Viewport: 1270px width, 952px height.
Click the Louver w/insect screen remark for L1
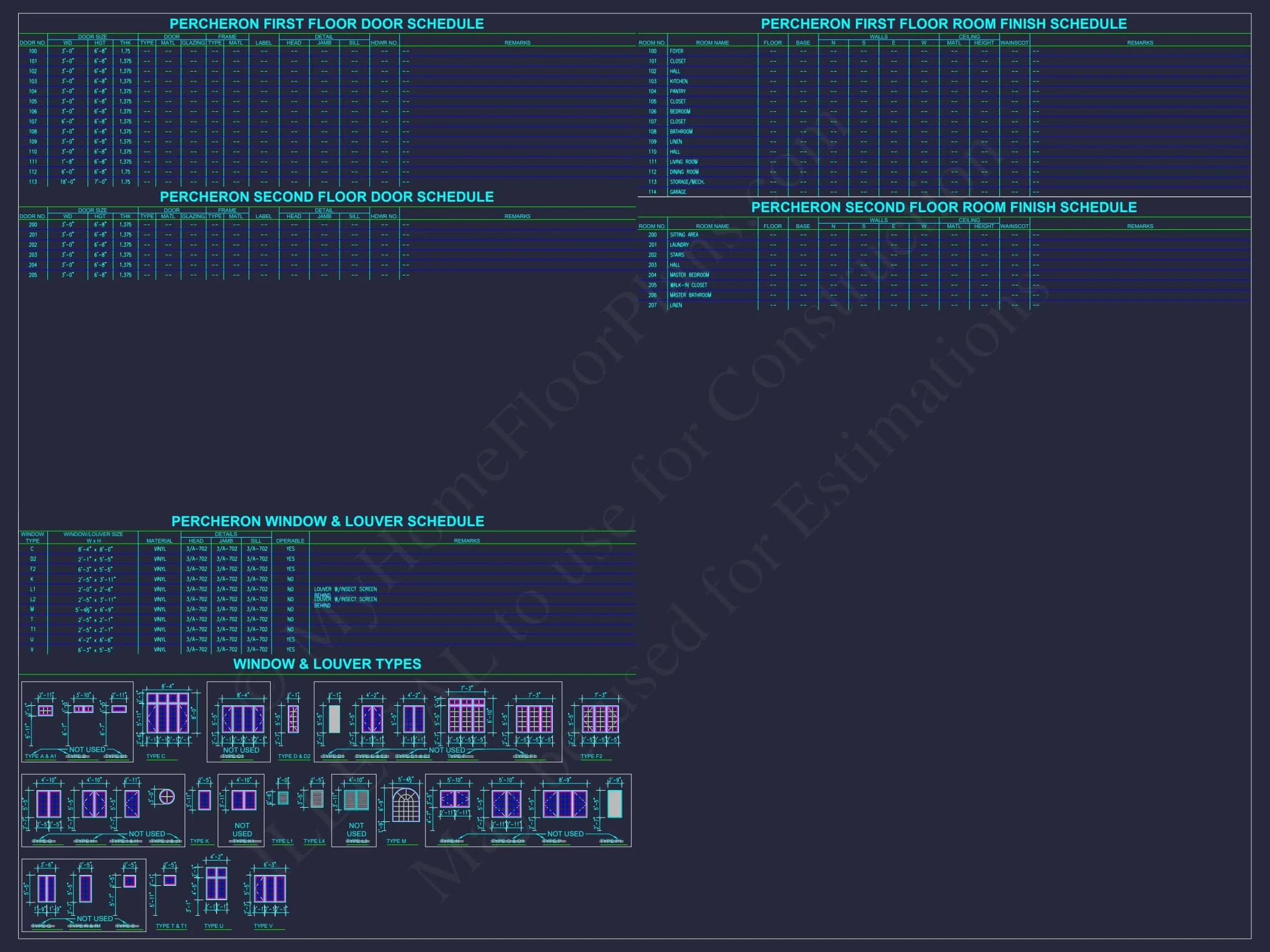[x=345, y=589]
